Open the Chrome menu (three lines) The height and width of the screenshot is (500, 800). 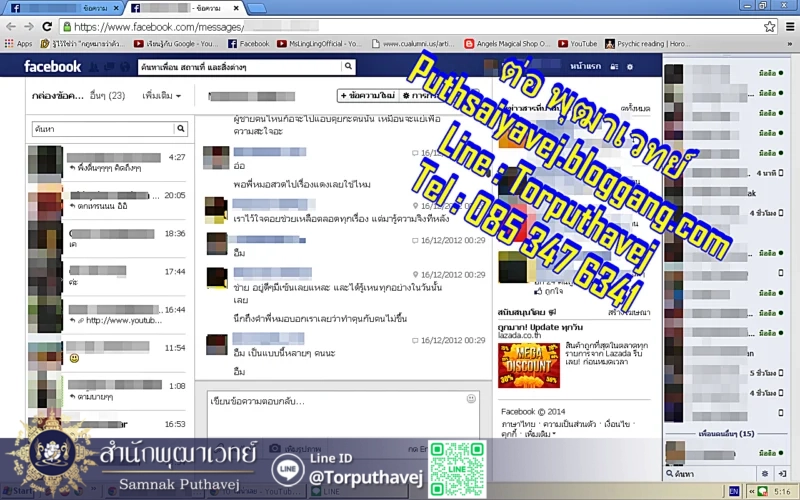point(787,27)
